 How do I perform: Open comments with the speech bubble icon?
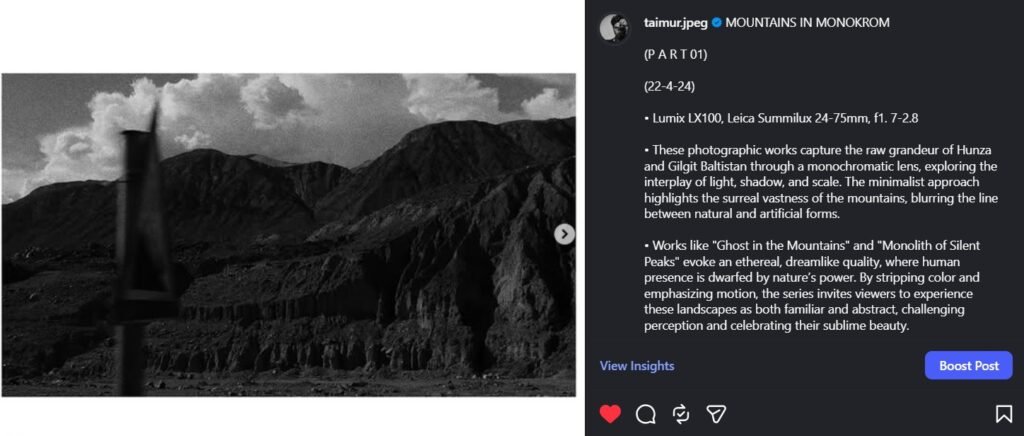pyautogui.click(x=645, y=414)
